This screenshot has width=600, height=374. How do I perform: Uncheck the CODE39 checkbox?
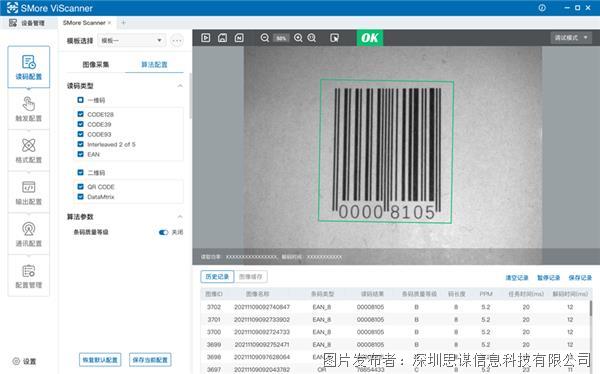click(x=80, y=124)
